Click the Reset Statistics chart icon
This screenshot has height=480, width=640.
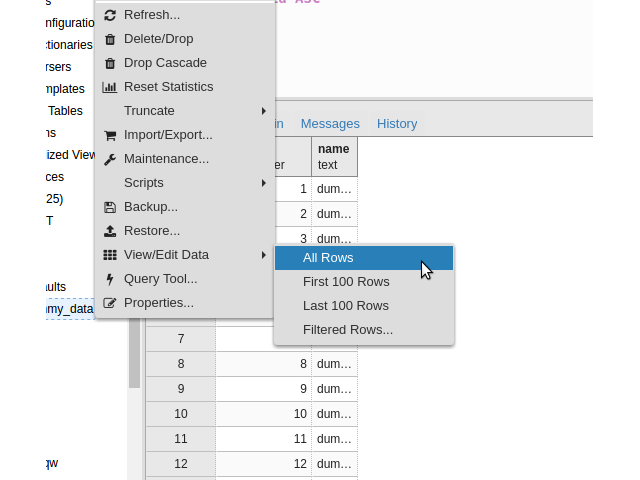[x=109, y=87]
